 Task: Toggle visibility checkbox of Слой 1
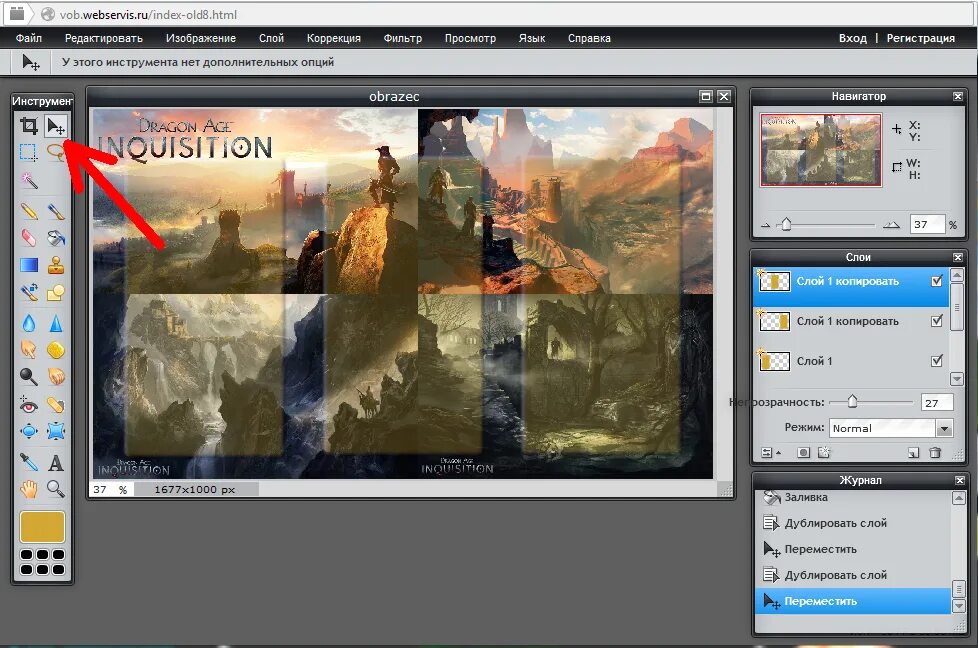pos(937,361)
